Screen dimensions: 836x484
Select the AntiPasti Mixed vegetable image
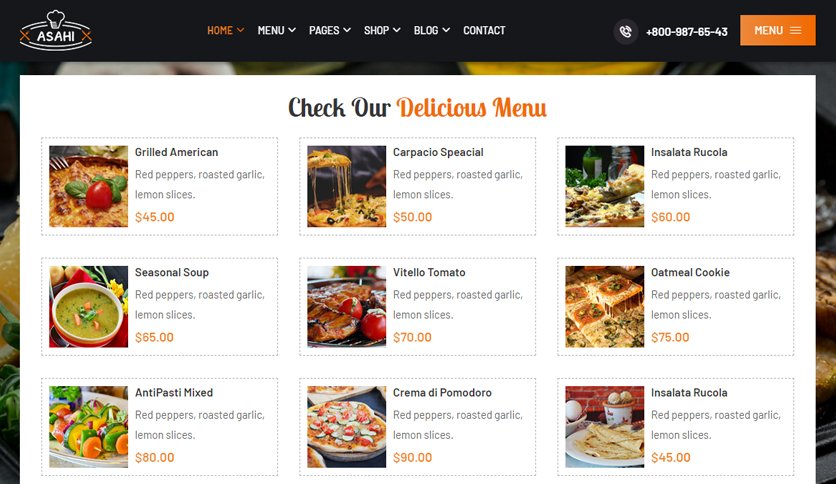pos(89,427)
